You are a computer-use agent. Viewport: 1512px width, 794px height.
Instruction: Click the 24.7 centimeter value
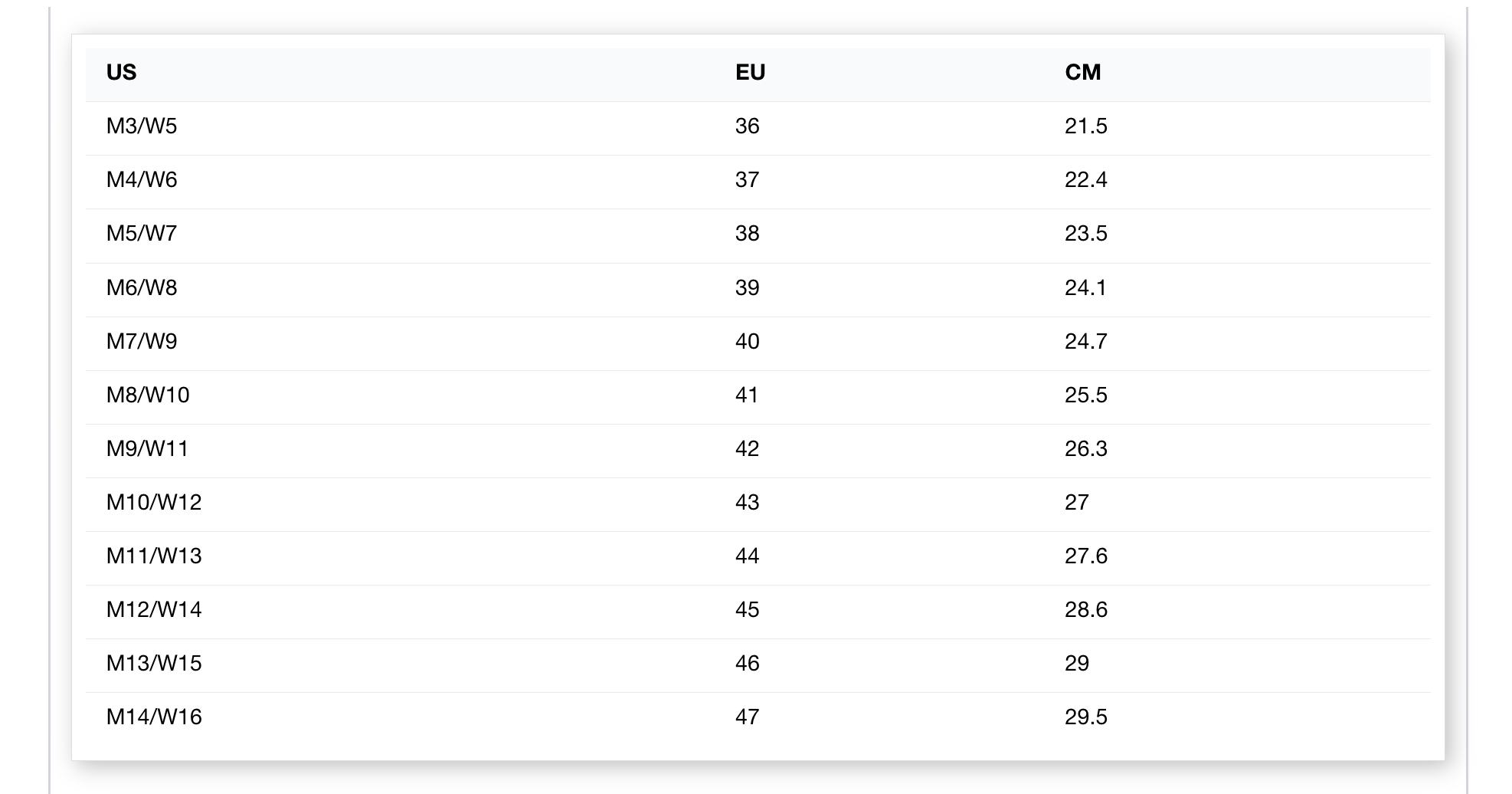coord(1085,341)
